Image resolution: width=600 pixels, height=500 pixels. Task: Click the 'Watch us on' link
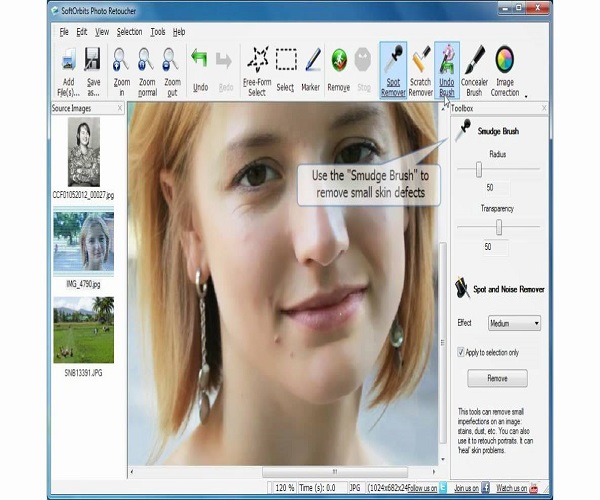(x=512, y=488)
